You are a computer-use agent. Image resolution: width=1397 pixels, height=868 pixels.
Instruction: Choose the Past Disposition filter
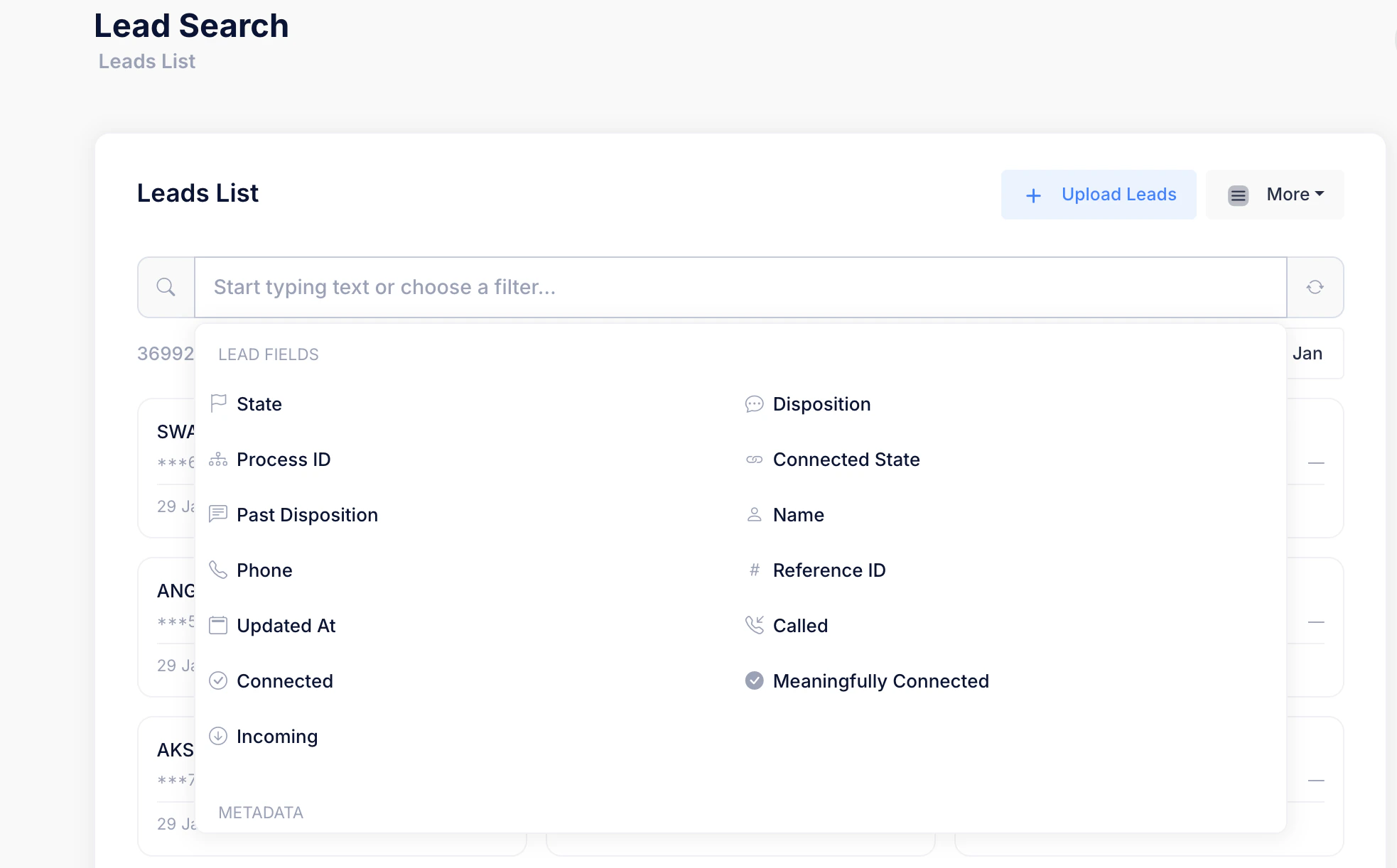click(x=307, y=515)
